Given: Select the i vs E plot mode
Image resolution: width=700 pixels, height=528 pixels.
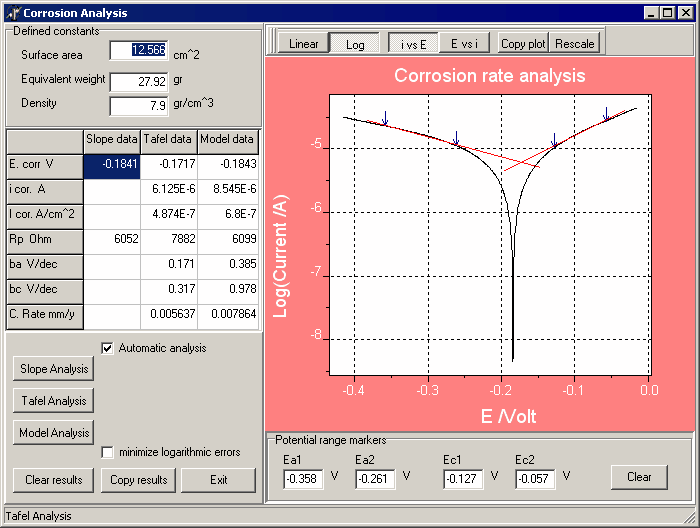Looking at the screenshot, I should 413,44.
